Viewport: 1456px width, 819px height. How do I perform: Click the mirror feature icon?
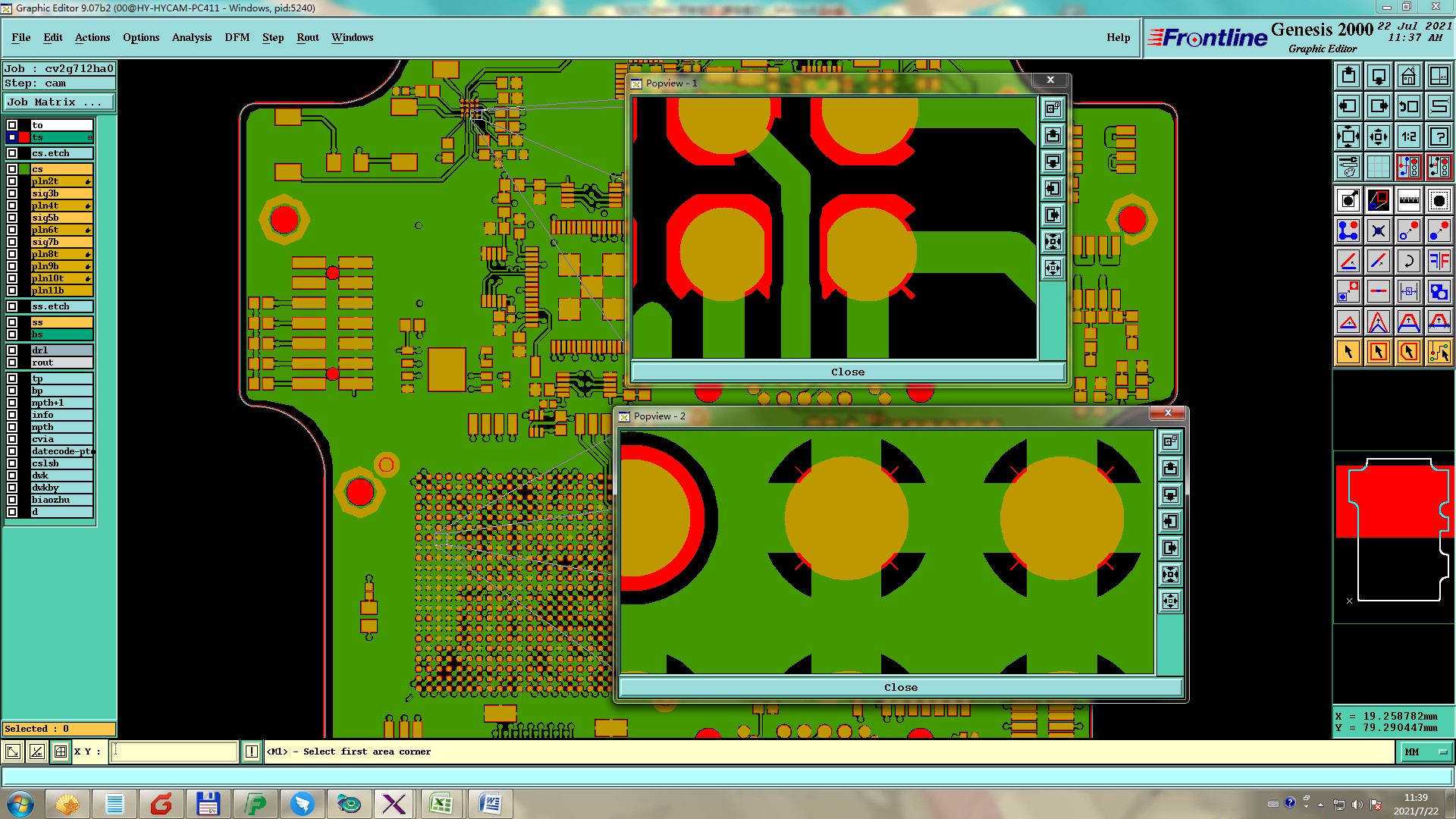[x=1439, y=261]
